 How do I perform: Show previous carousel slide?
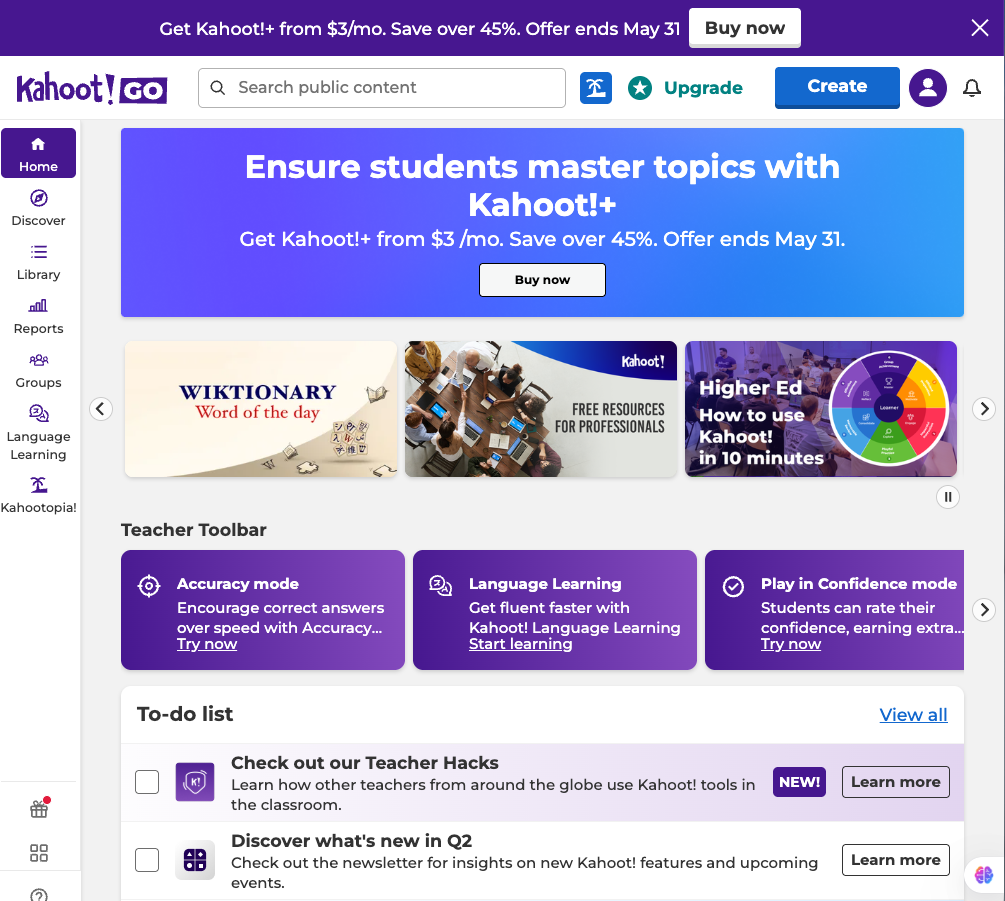click(101, 409)
